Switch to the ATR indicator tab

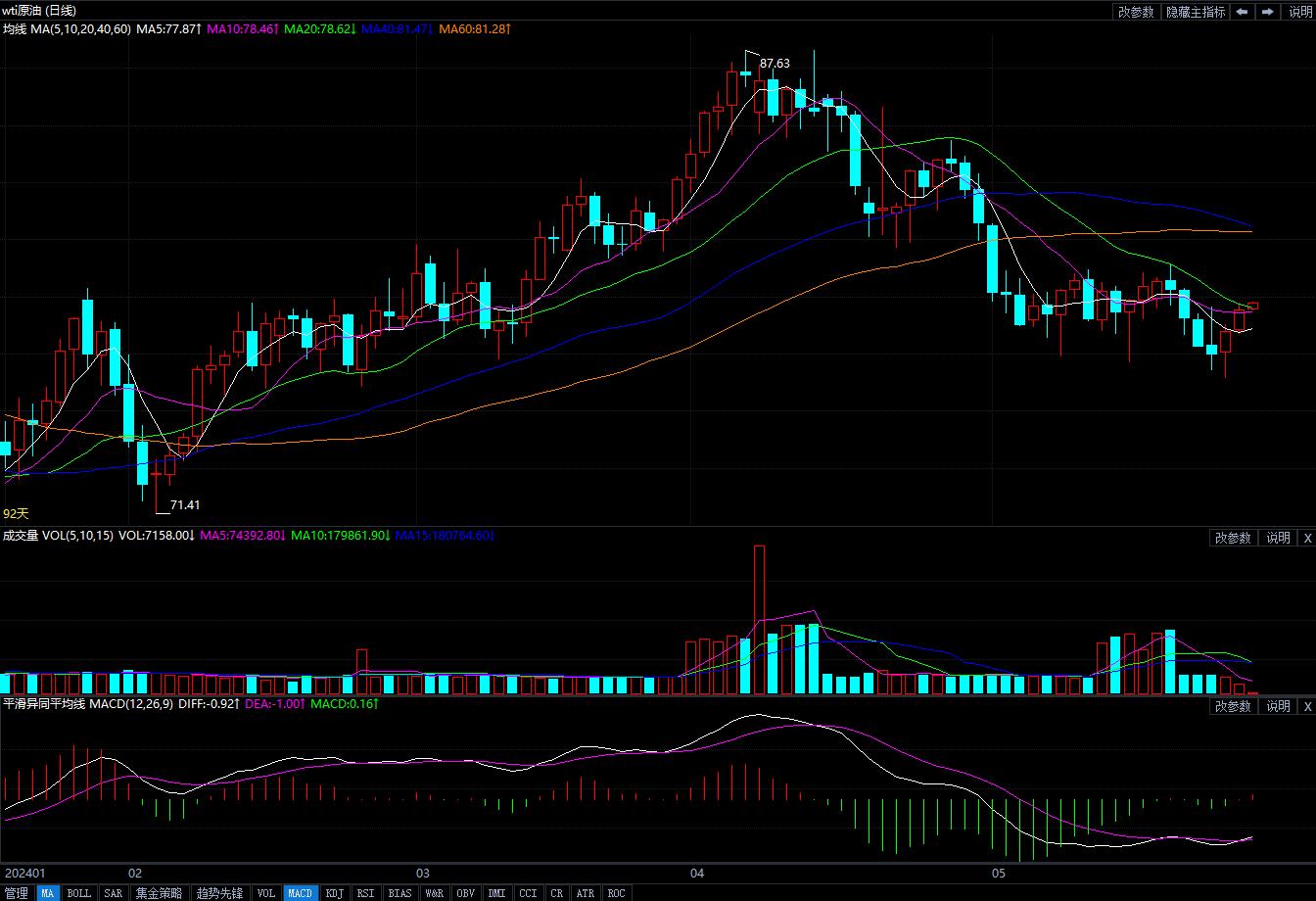point(586,893)
